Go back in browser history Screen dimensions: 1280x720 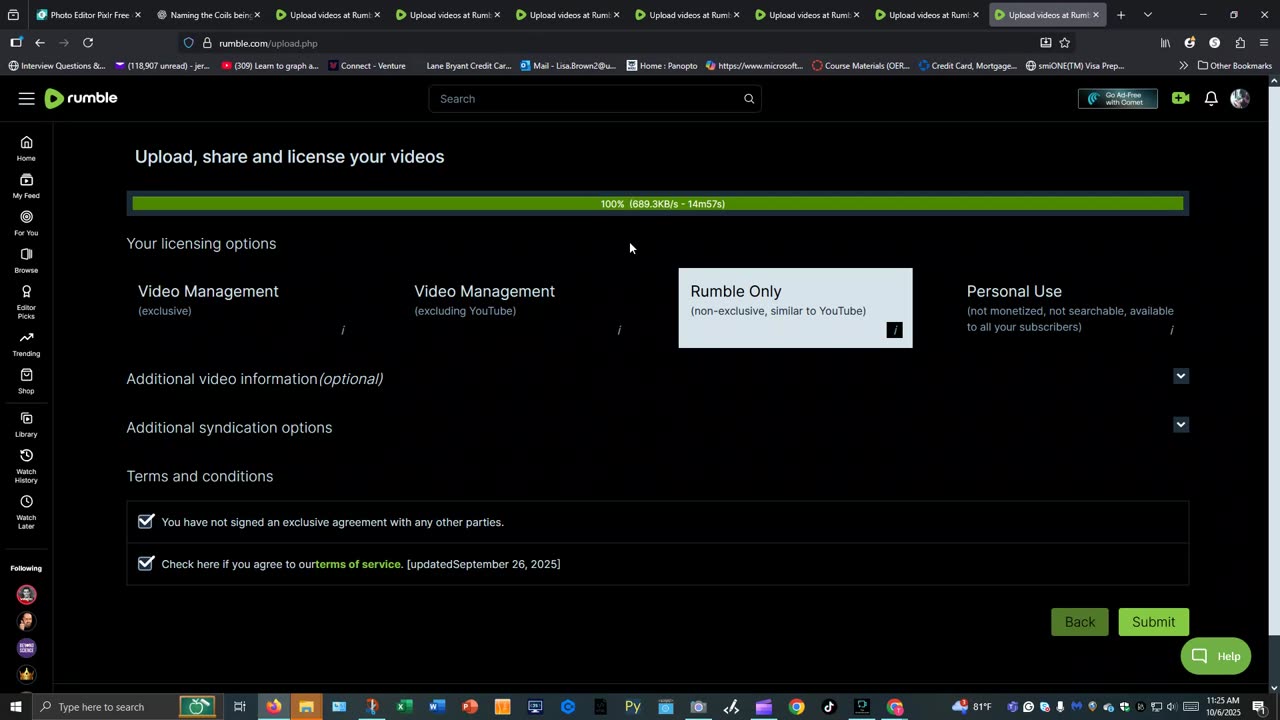click(x=40, y=43)
